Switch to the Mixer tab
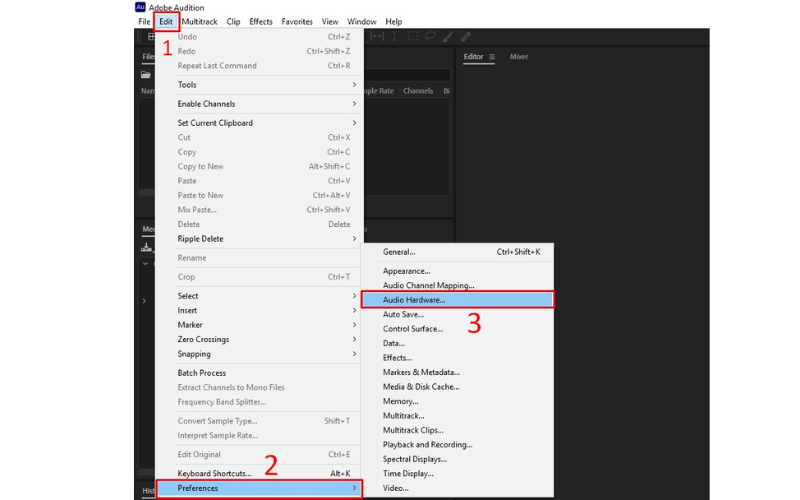 click(x=519, y=57)
